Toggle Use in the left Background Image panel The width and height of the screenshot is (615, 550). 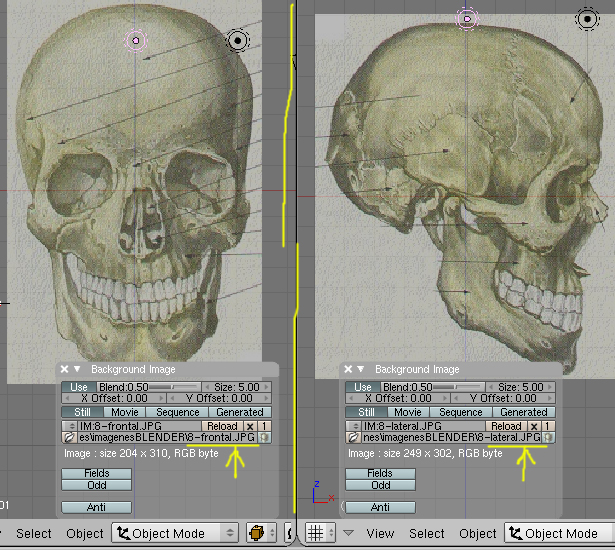79,387
